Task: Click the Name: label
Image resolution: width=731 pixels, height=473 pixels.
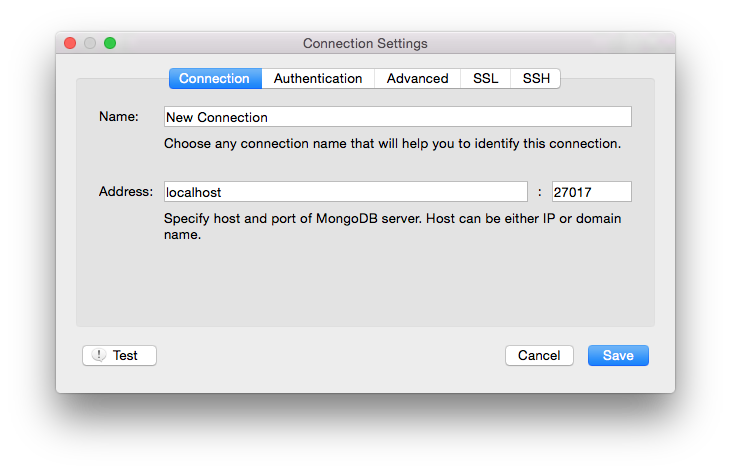Action: pos(118,117)
